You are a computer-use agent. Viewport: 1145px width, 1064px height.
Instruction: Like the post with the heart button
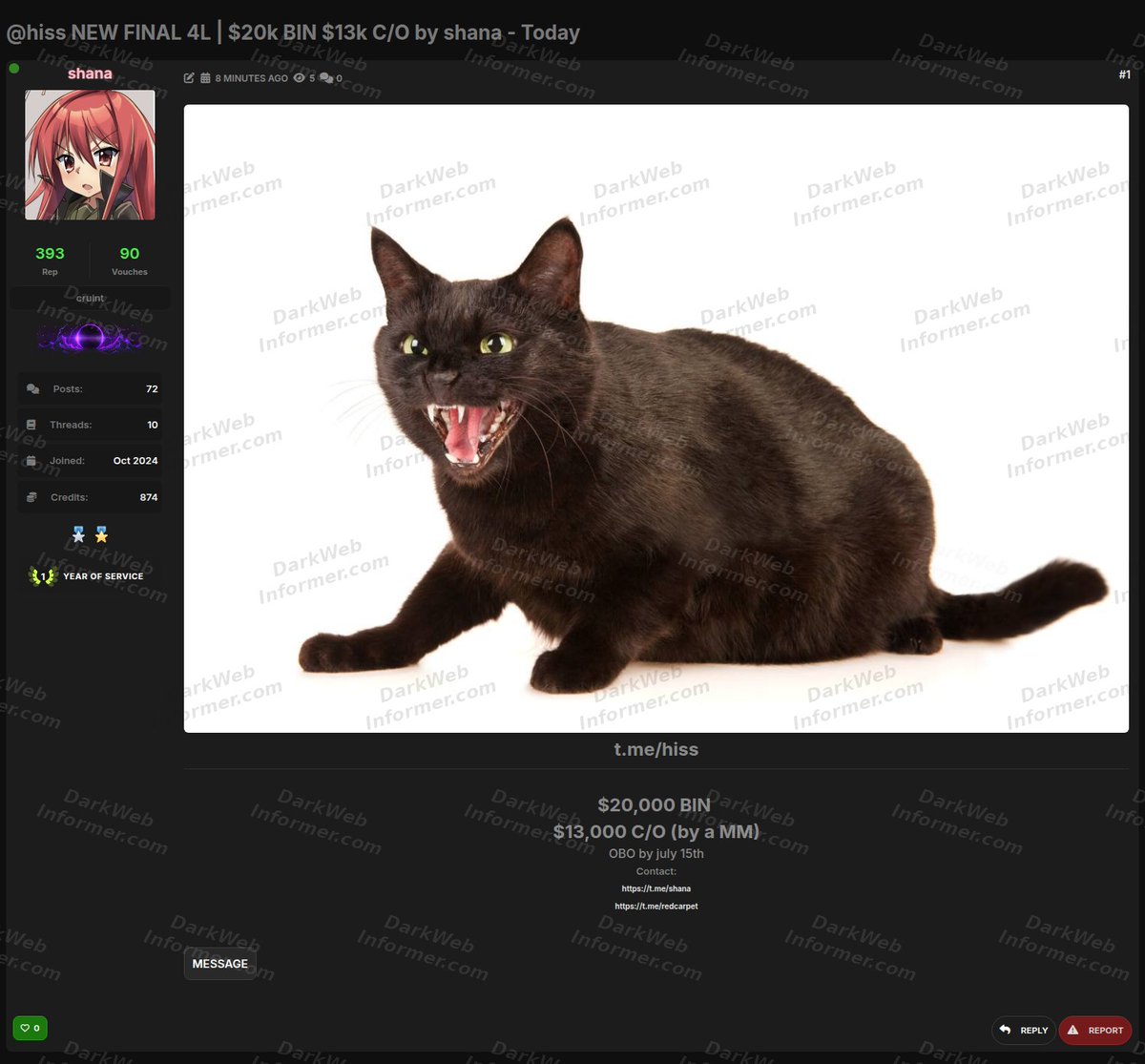point(30,1028)
